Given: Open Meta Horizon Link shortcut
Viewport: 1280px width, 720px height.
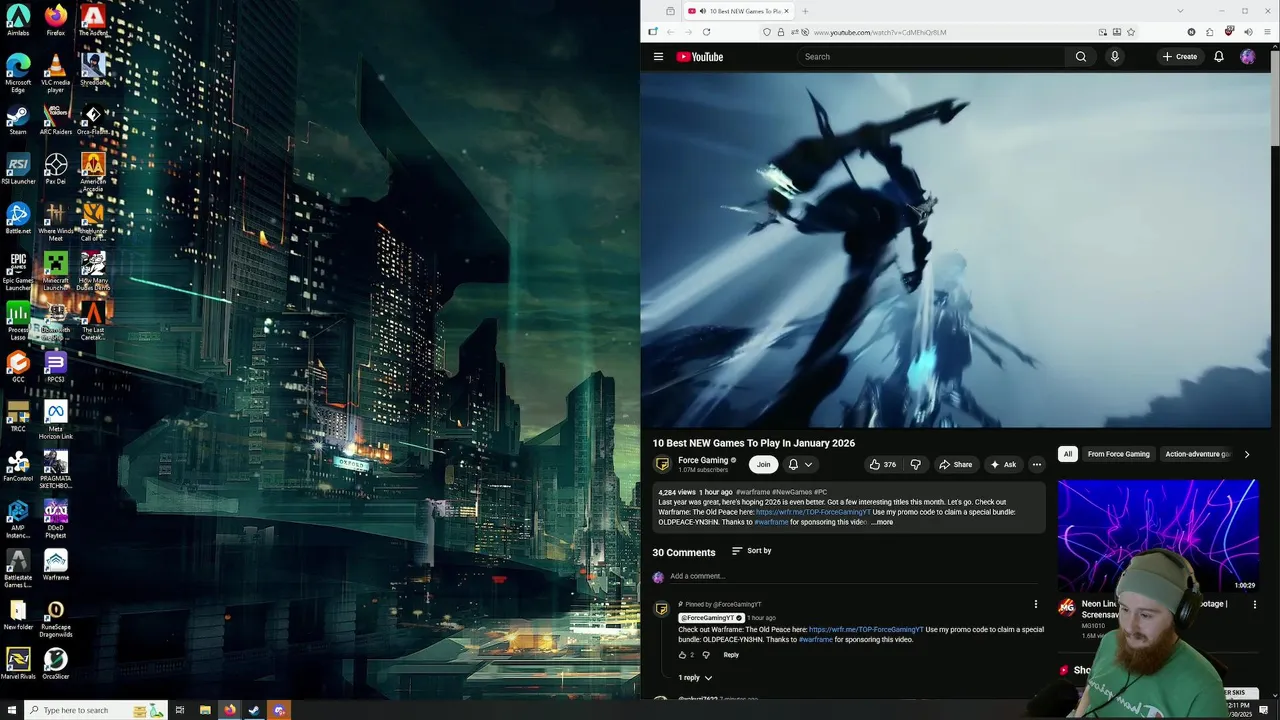Looking at the screenshot, I should point(56,420).
